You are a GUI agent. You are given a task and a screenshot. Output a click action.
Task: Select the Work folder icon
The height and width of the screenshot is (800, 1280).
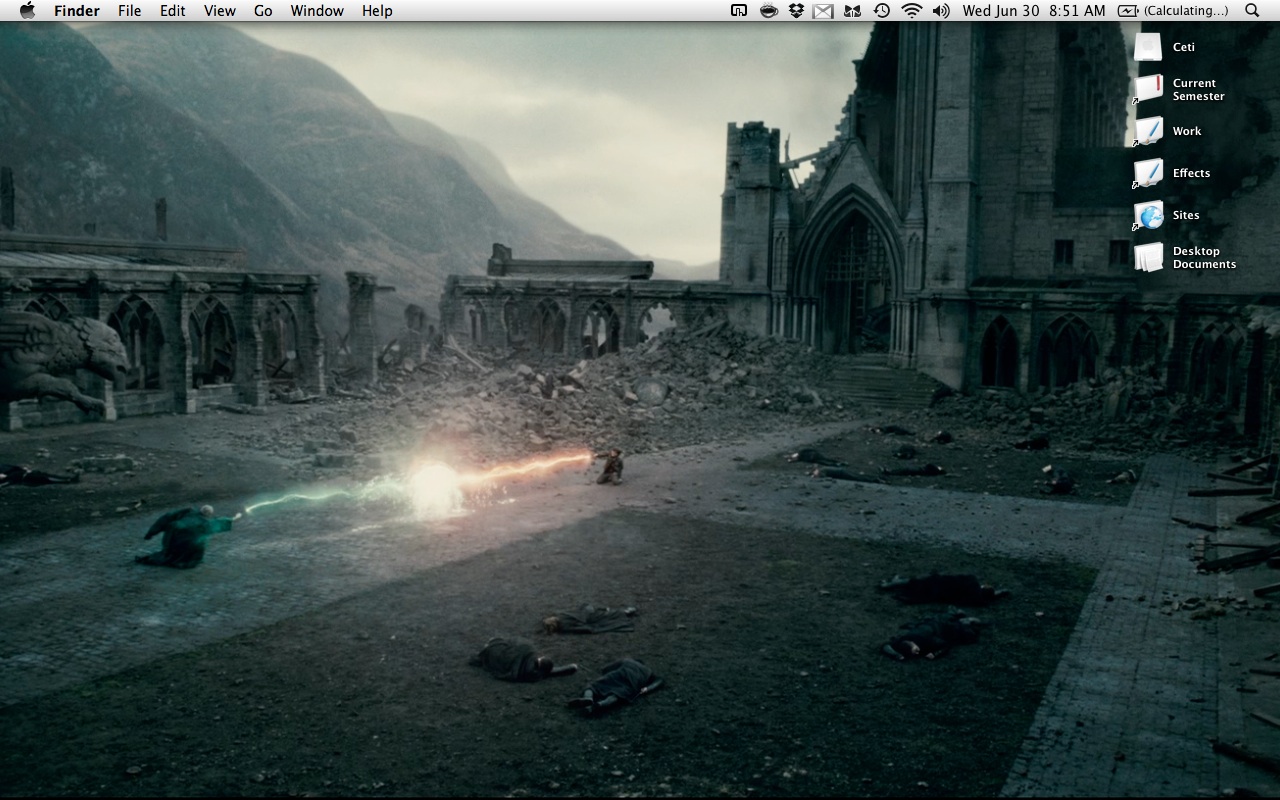pos(1148,131)
